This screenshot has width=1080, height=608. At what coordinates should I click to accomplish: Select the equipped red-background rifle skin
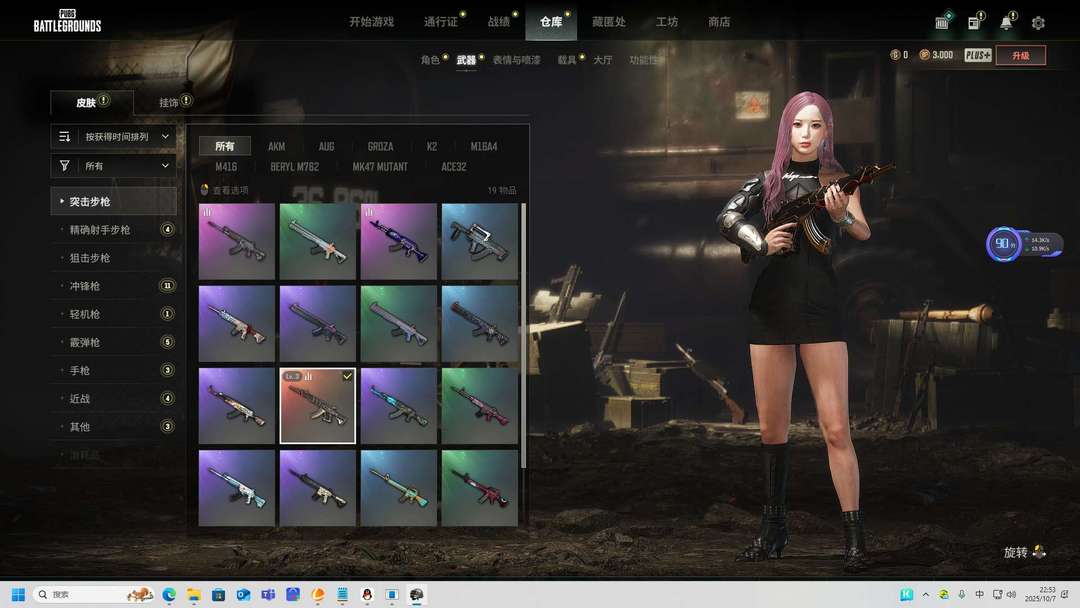tap(318, 406)
